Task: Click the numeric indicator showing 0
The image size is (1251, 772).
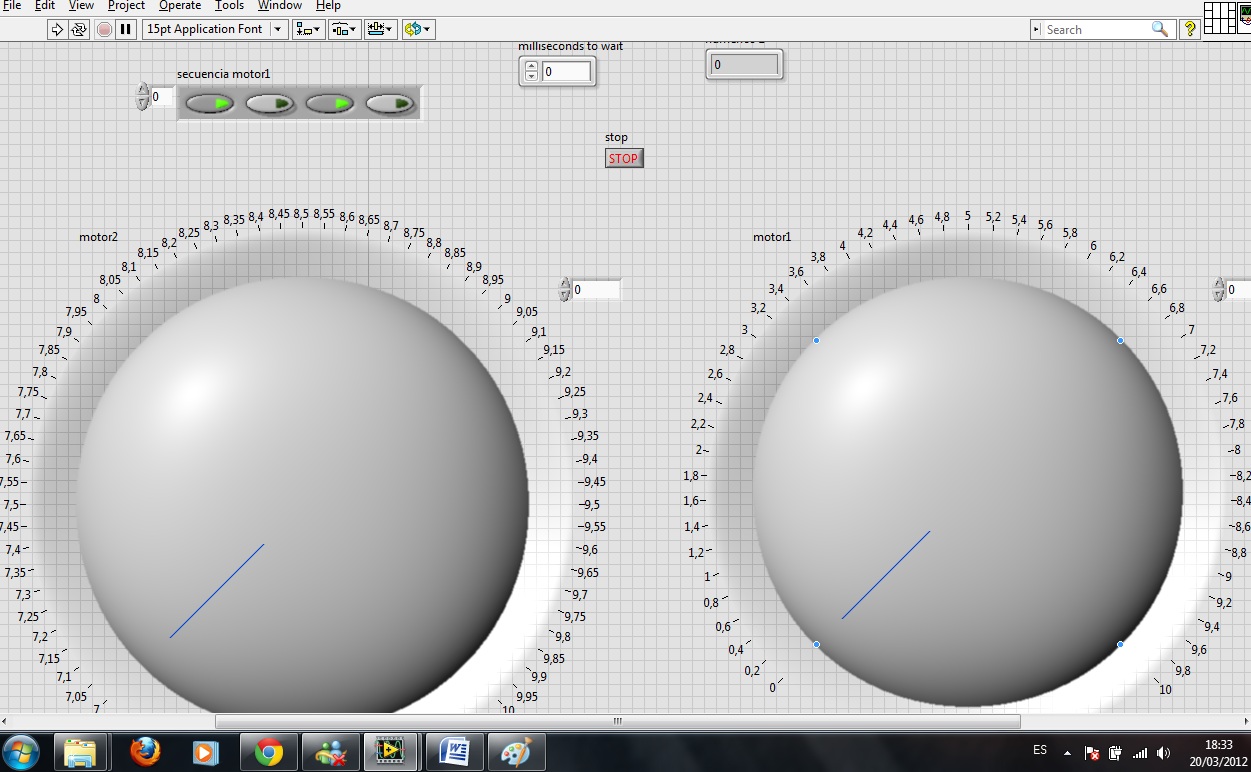Action: pos(744,65)
